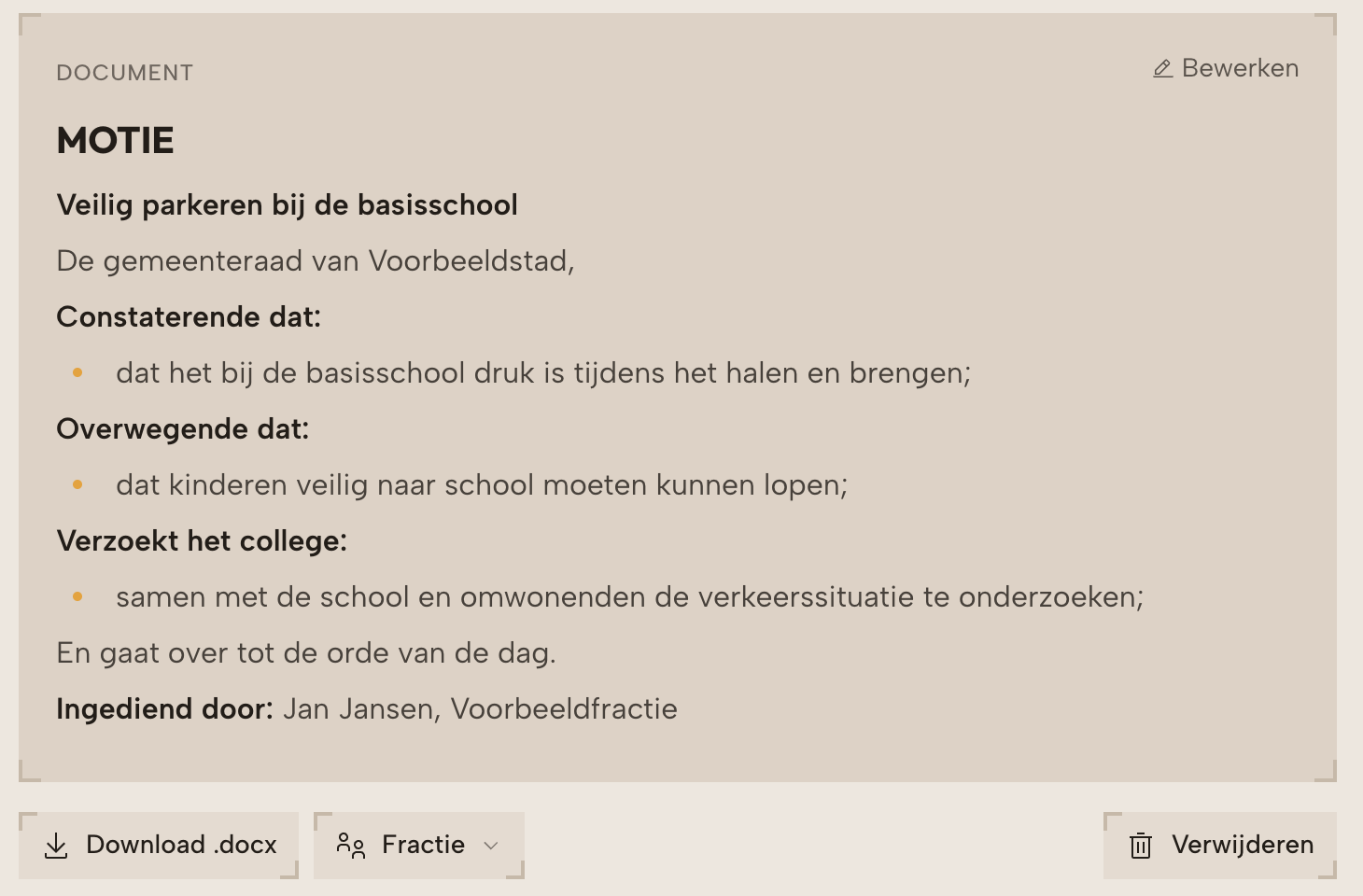Click 'Ingediend door: Jan Jansen' line
This screenshot has width=1363, height=896.
pyautogui.click(x=367, y=709)
